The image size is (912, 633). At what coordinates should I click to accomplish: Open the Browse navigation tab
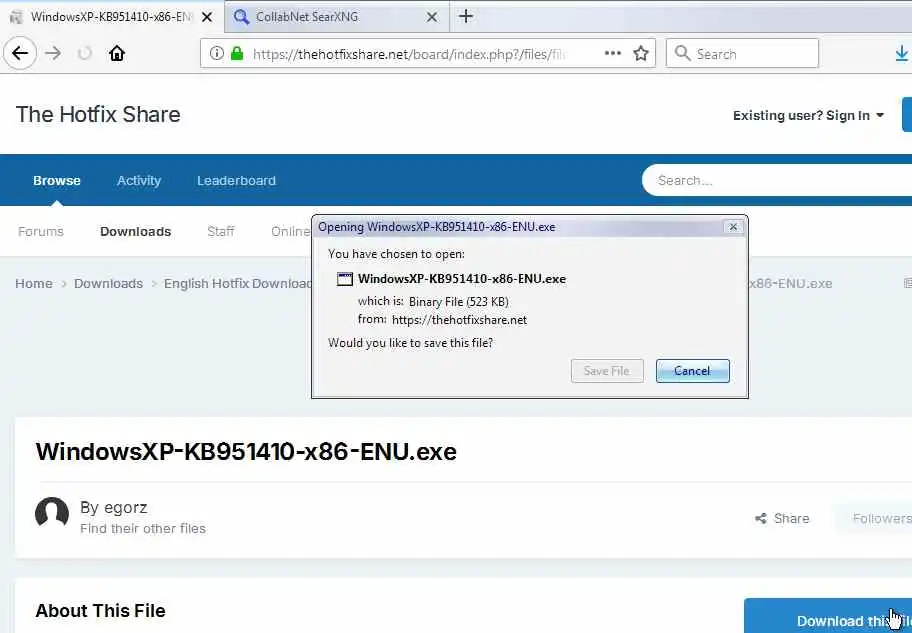click(x=56, y=180)
